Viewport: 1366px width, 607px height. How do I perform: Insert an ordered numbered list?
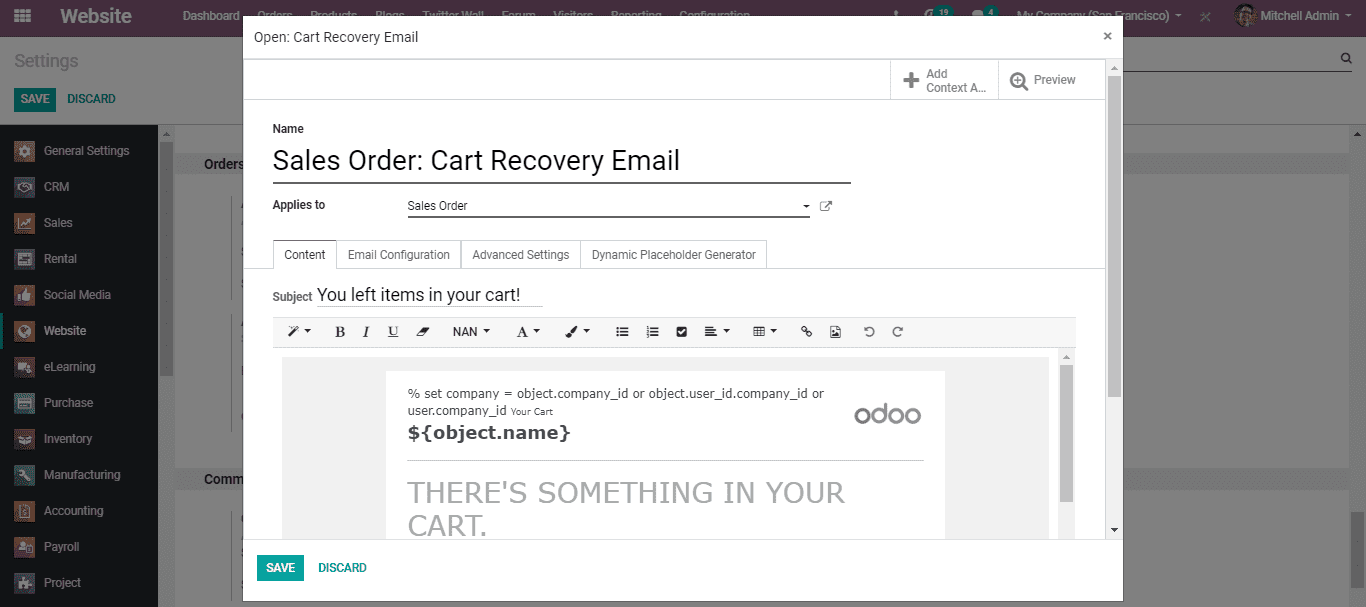pyautogui.click(x=652, y=332)
